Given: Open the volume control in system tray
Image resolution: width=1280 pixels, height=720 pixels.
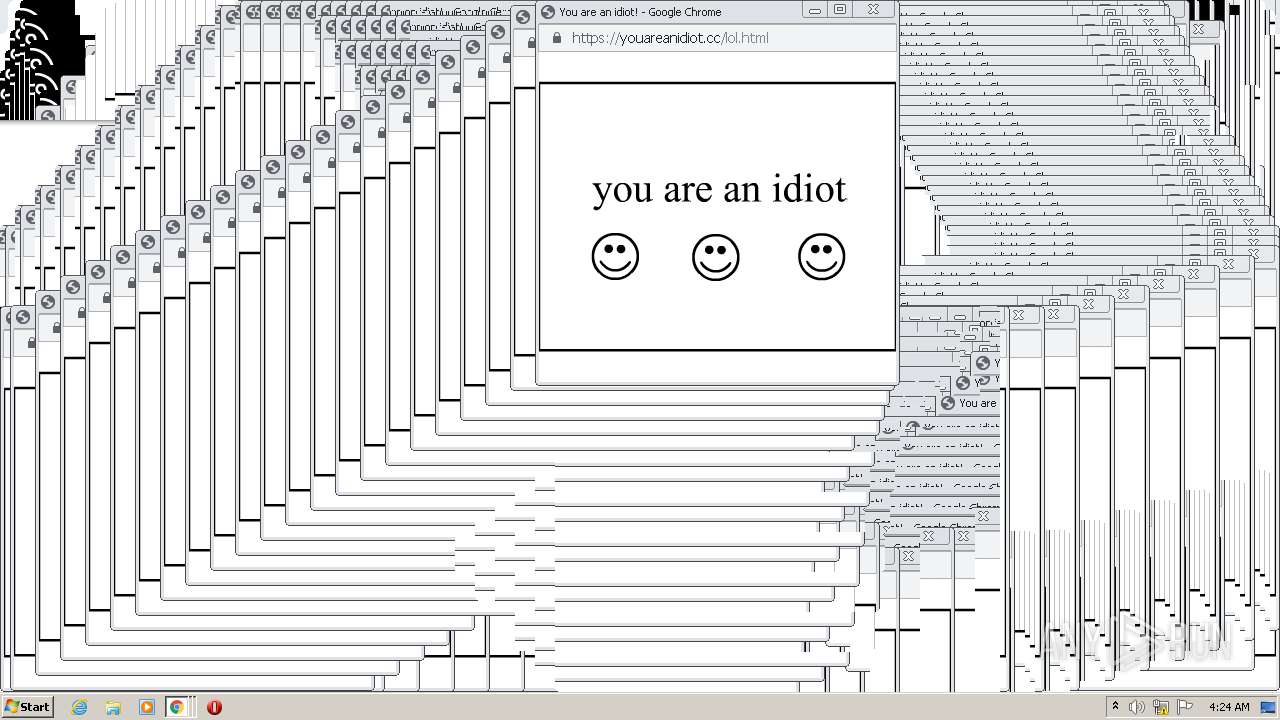Looking at the screenshot, I should pyautogui.click(x=1137, y=707).
